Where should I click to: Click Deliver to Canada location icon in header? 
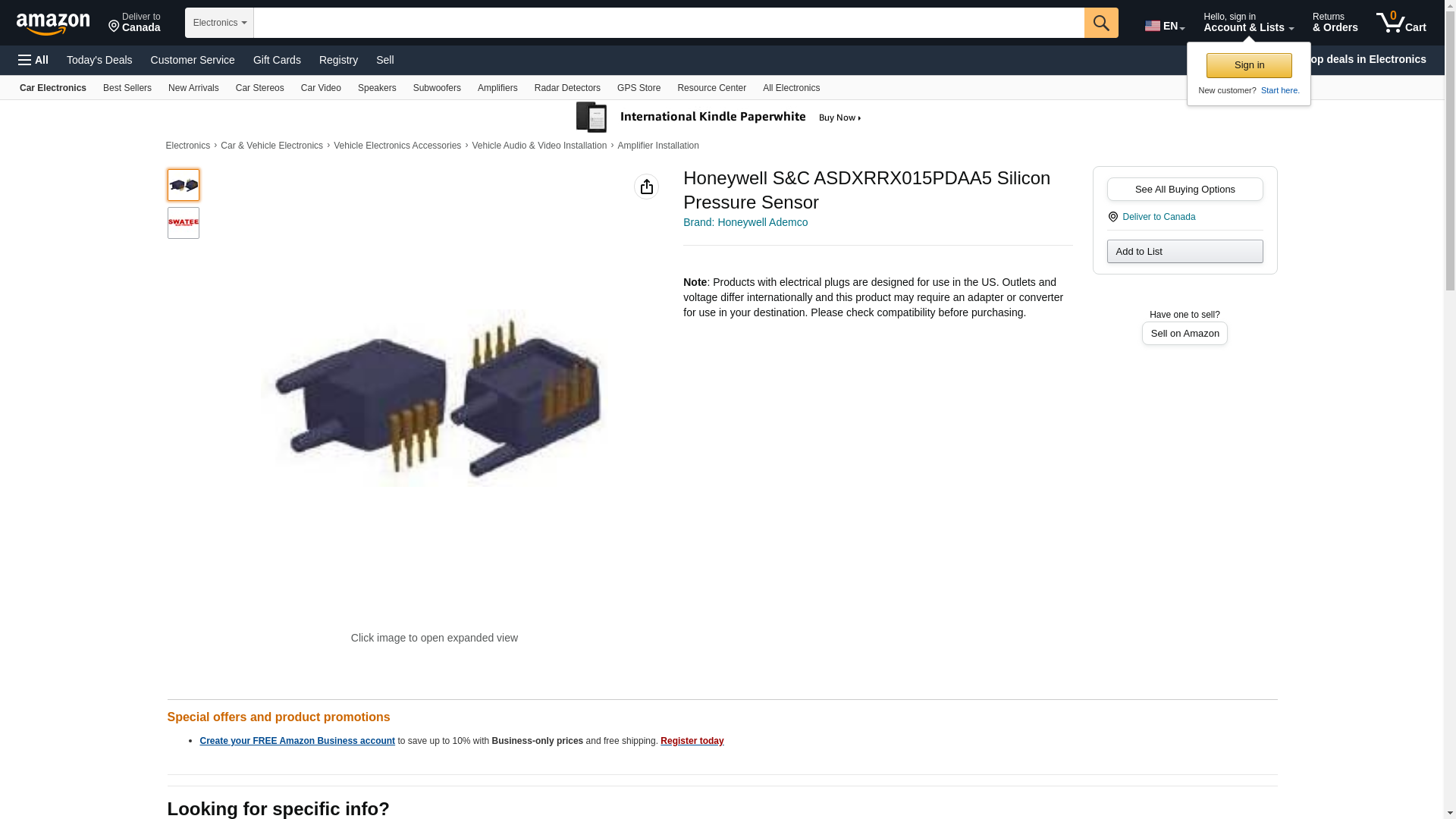tap(114, 27)
